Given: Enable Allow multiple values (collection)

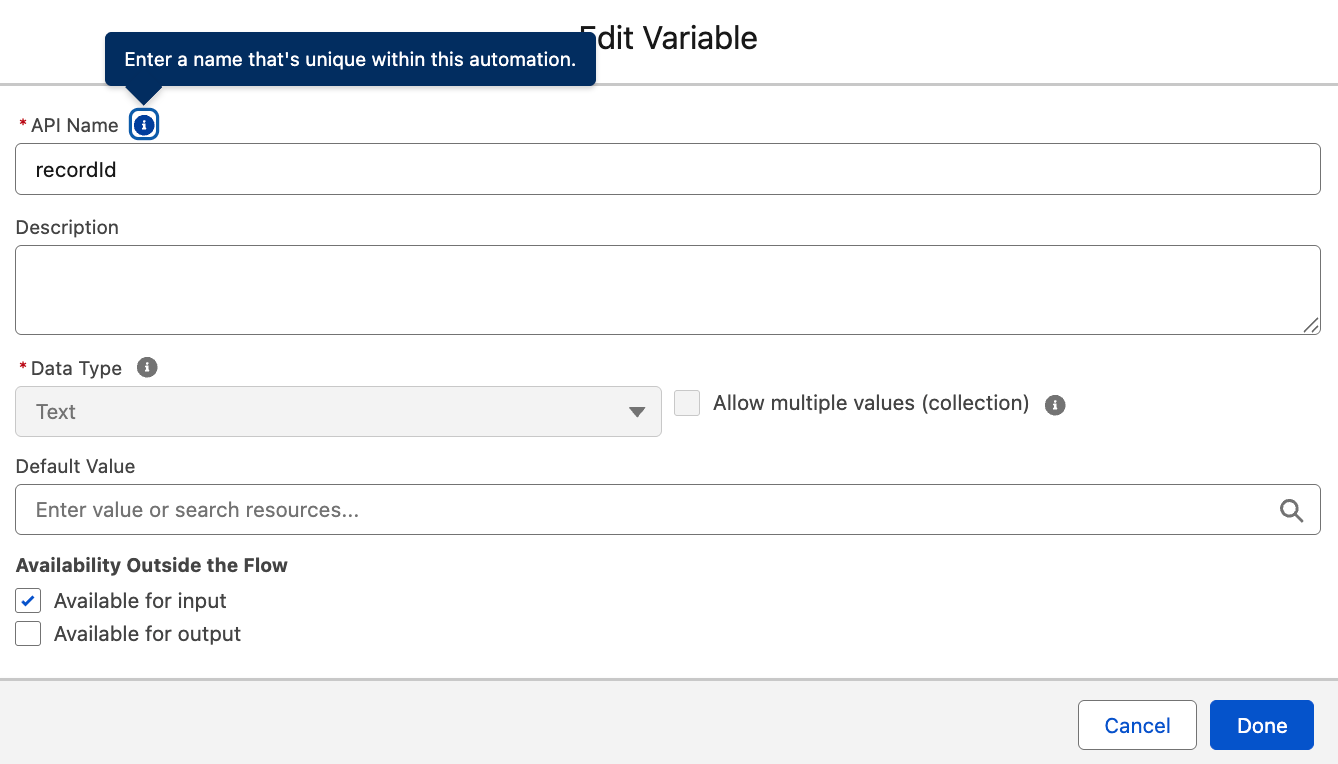Looking at the screenshot, I should (686, 402).
